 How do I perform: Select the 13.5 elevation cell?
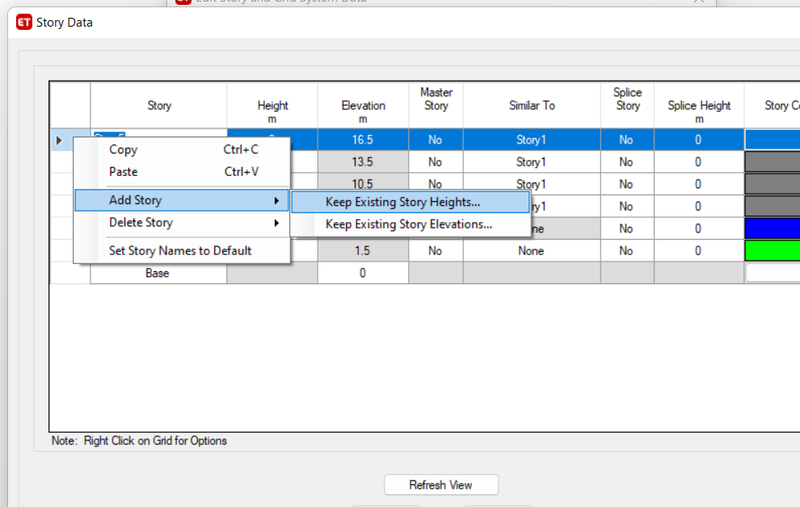tap(363, 162)
